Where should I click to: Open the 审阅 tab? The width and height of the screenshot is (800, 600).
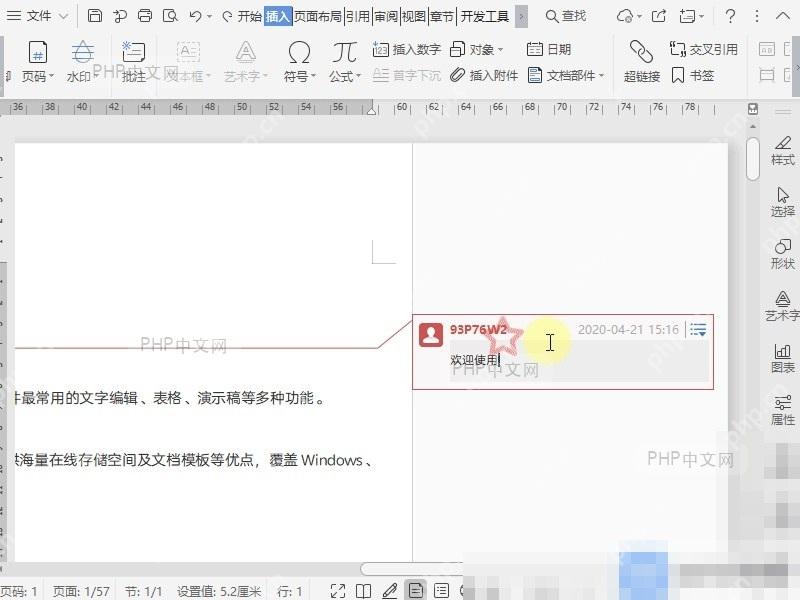pyautogui.click(x=386, y=16)
